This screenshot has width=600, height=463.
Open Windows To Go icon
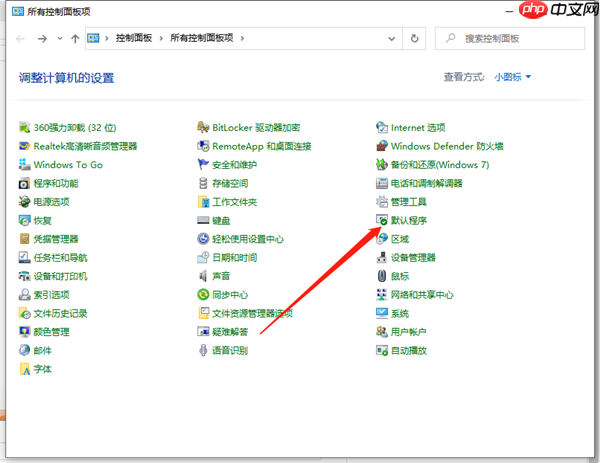click(x=24, y=165)
